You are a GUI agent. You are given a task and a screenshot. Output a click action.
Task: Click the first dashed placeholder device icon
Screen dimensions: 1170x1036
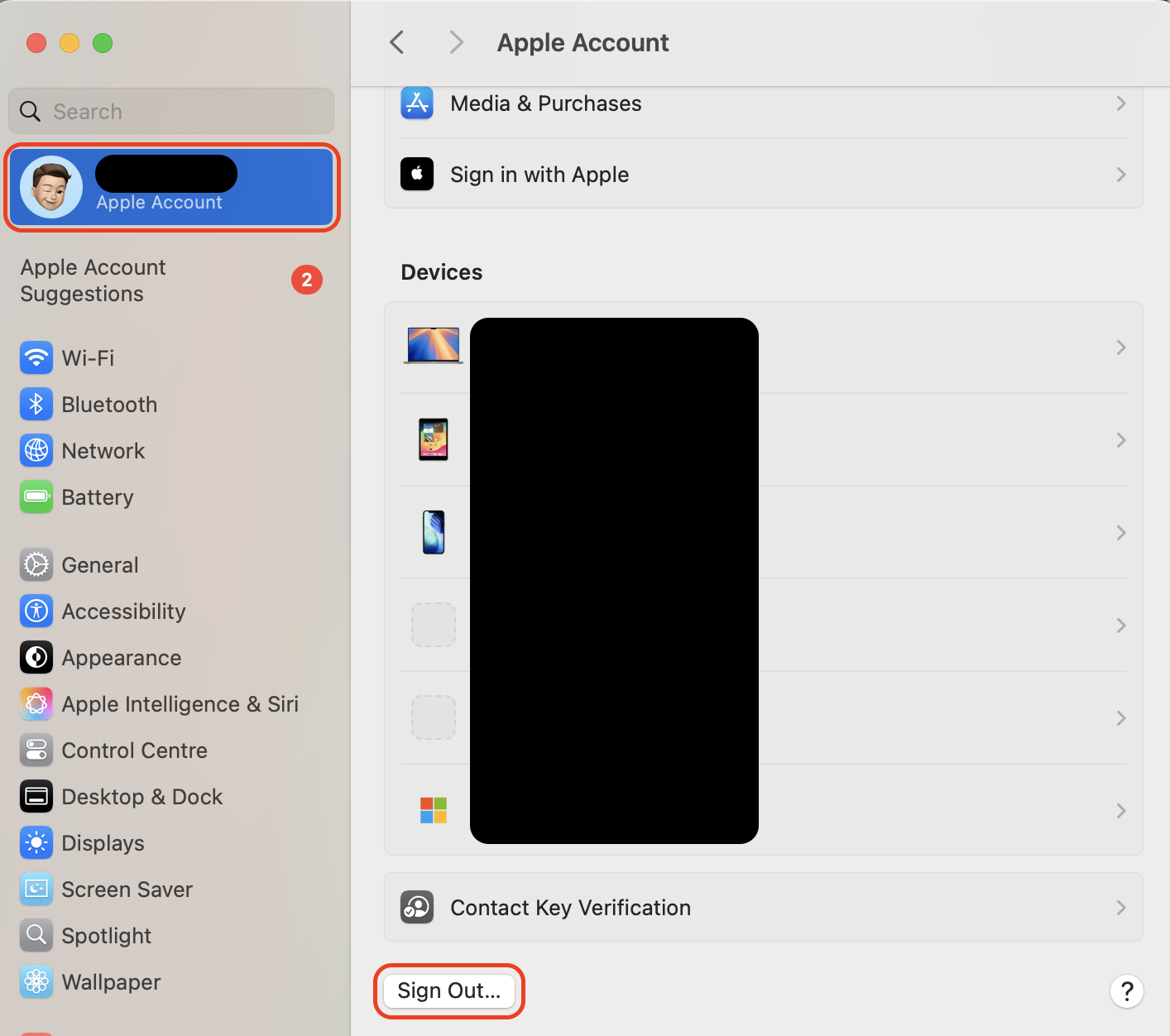(434, 625)
